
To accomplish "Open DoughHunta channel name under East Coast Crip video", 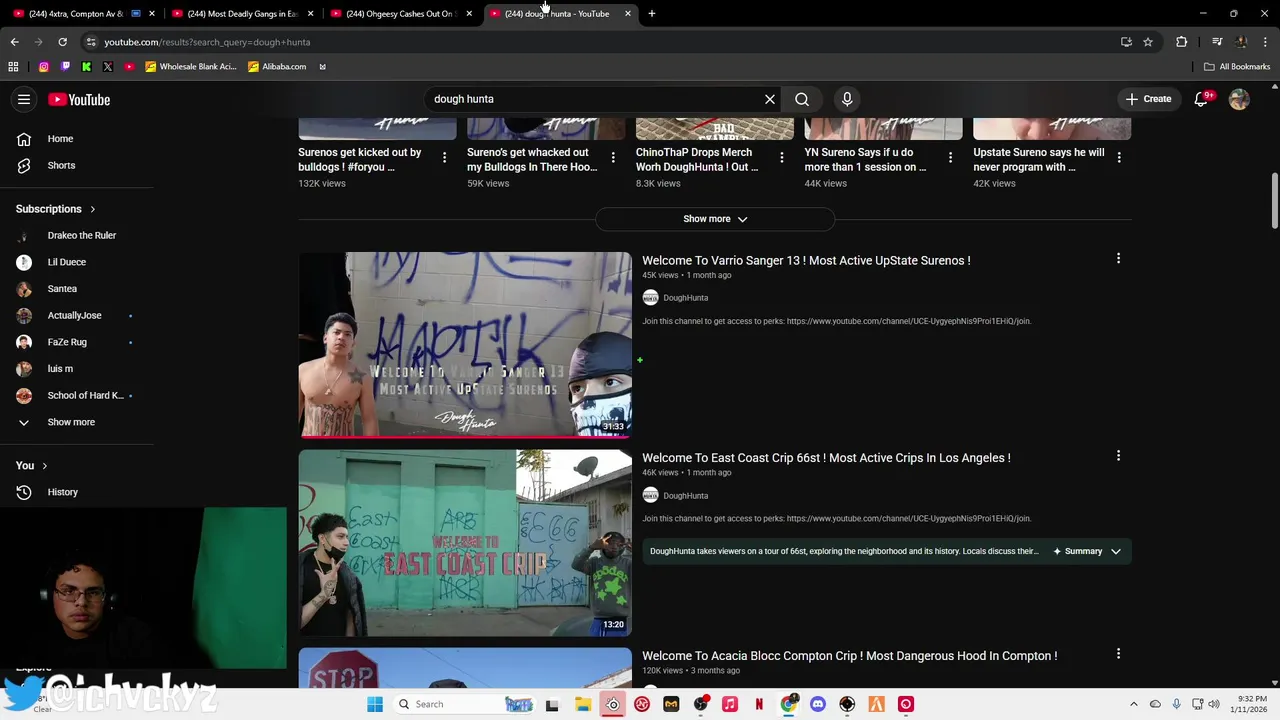I will [x=685, y=496].
